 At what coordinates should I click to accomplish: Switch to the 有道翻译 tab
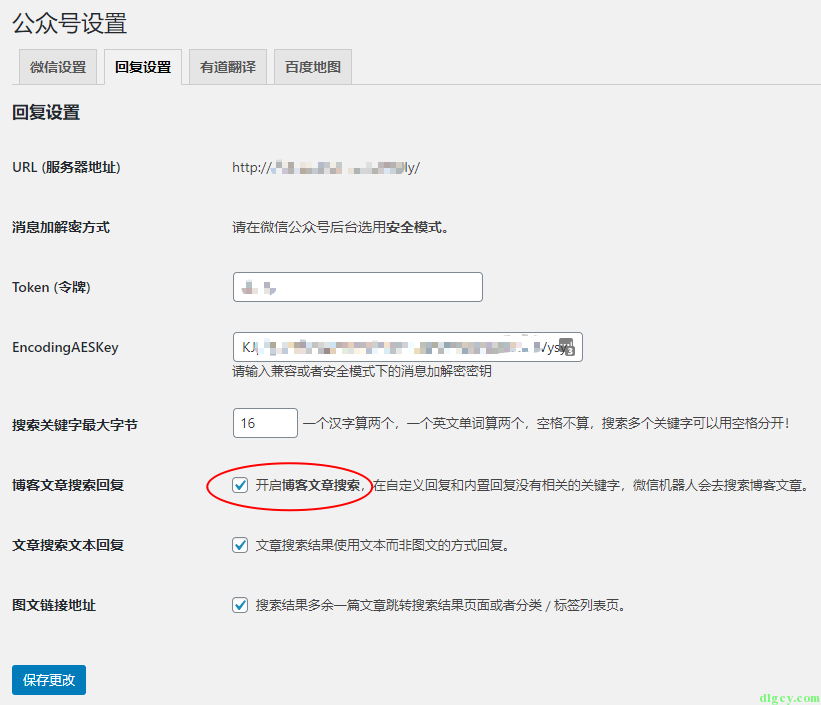tap(228, 67)
